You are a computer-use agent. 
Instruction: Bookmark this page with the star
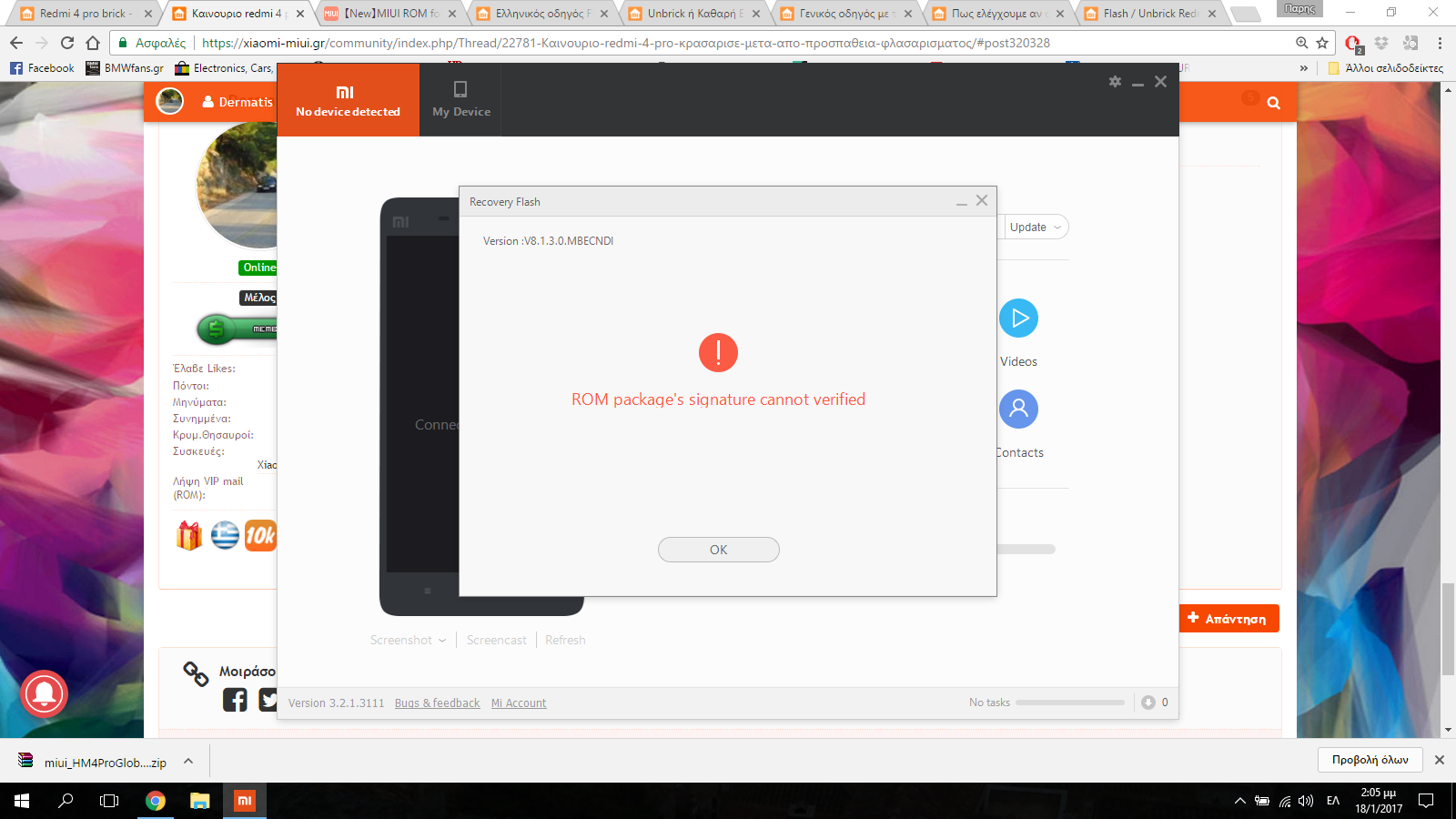tap(1322, 43)
